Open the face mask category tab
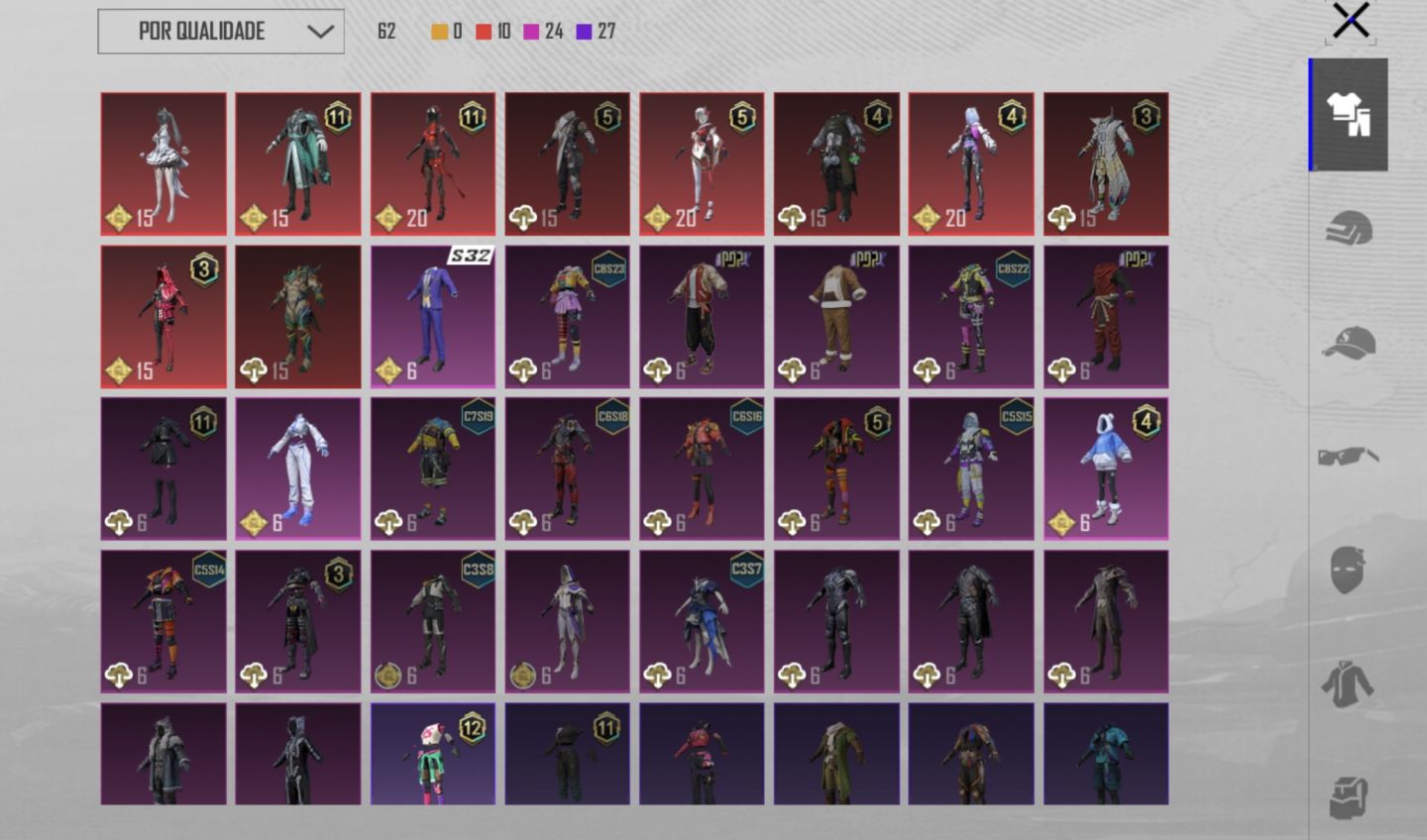This screenshot has height=840, width=1427. coord(1348,570)
